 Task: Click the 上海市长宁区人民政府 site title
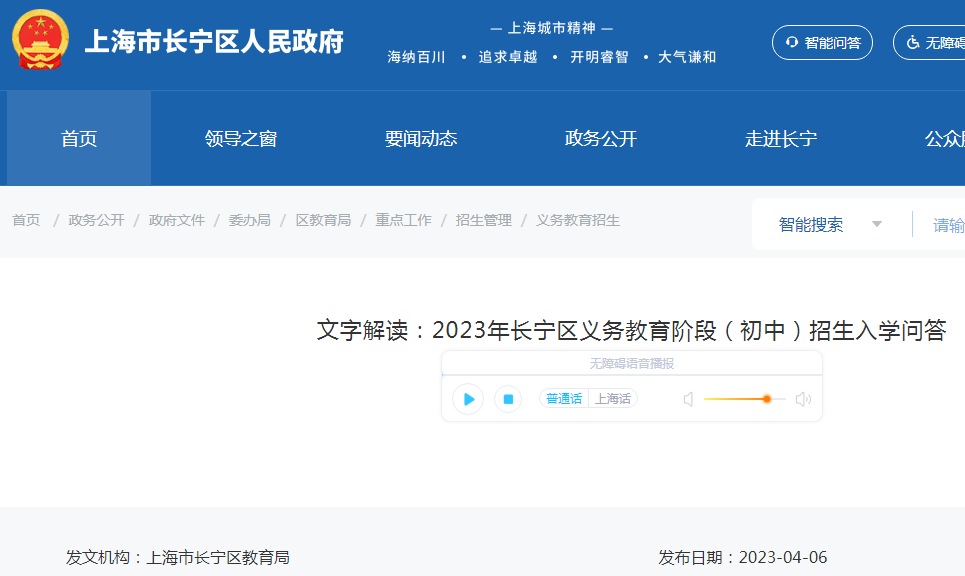click(214, 42)
